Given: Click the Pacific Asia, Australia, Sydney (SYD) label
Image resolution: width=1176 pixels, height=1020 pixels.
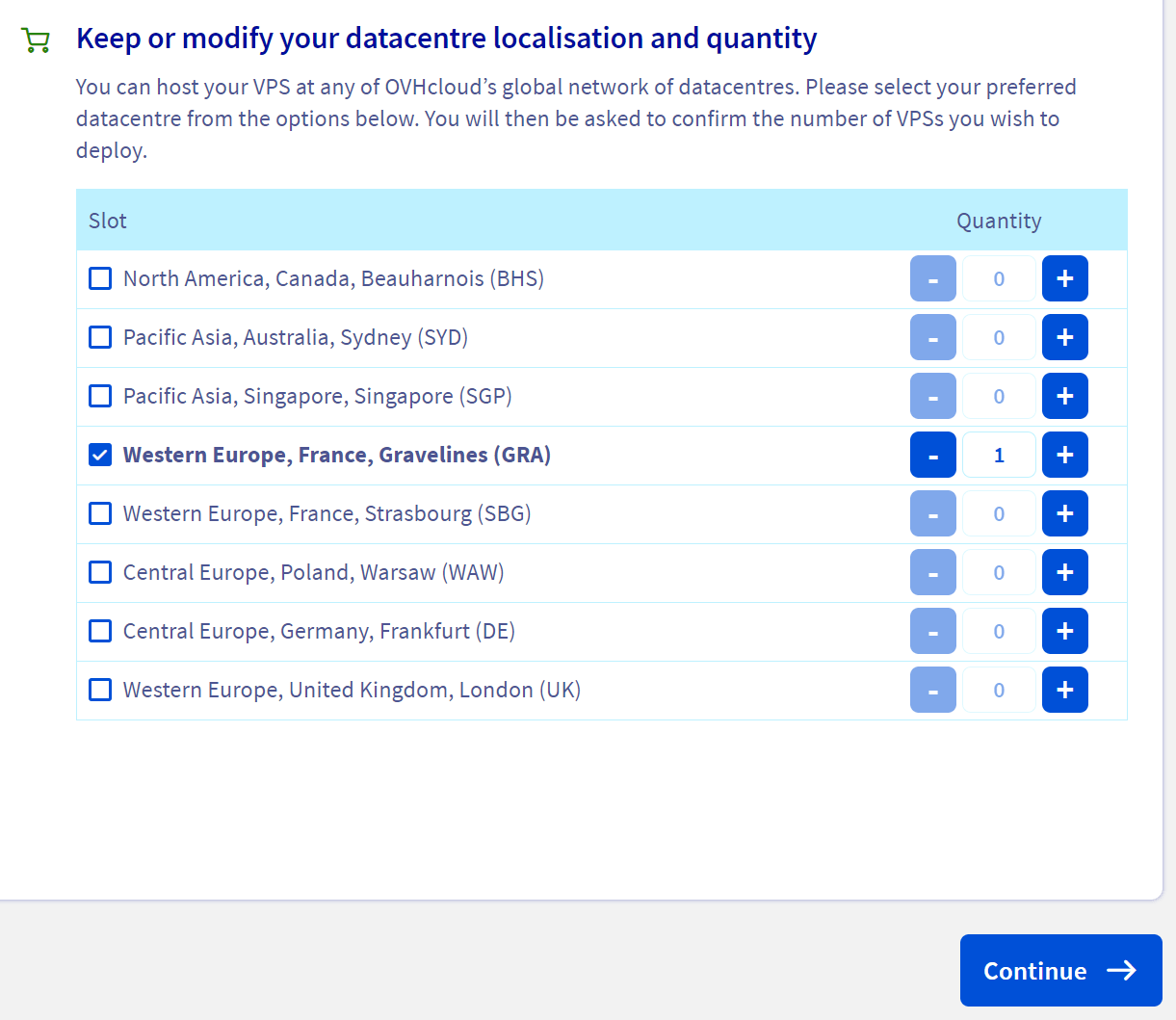Looking at the screenshot, I should [296, 337].
